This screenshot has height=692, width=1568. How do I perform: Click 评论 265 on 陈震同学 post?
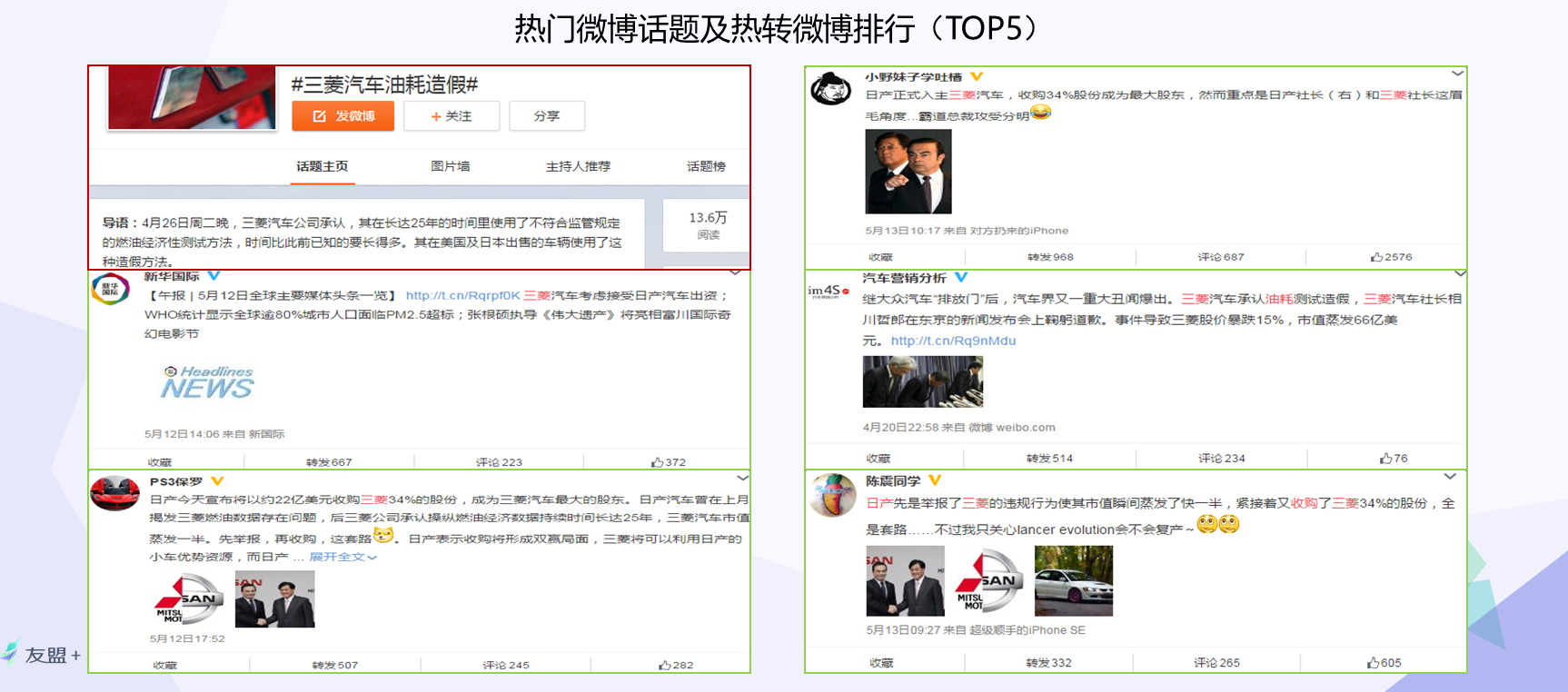click(x=1216, y=663)
